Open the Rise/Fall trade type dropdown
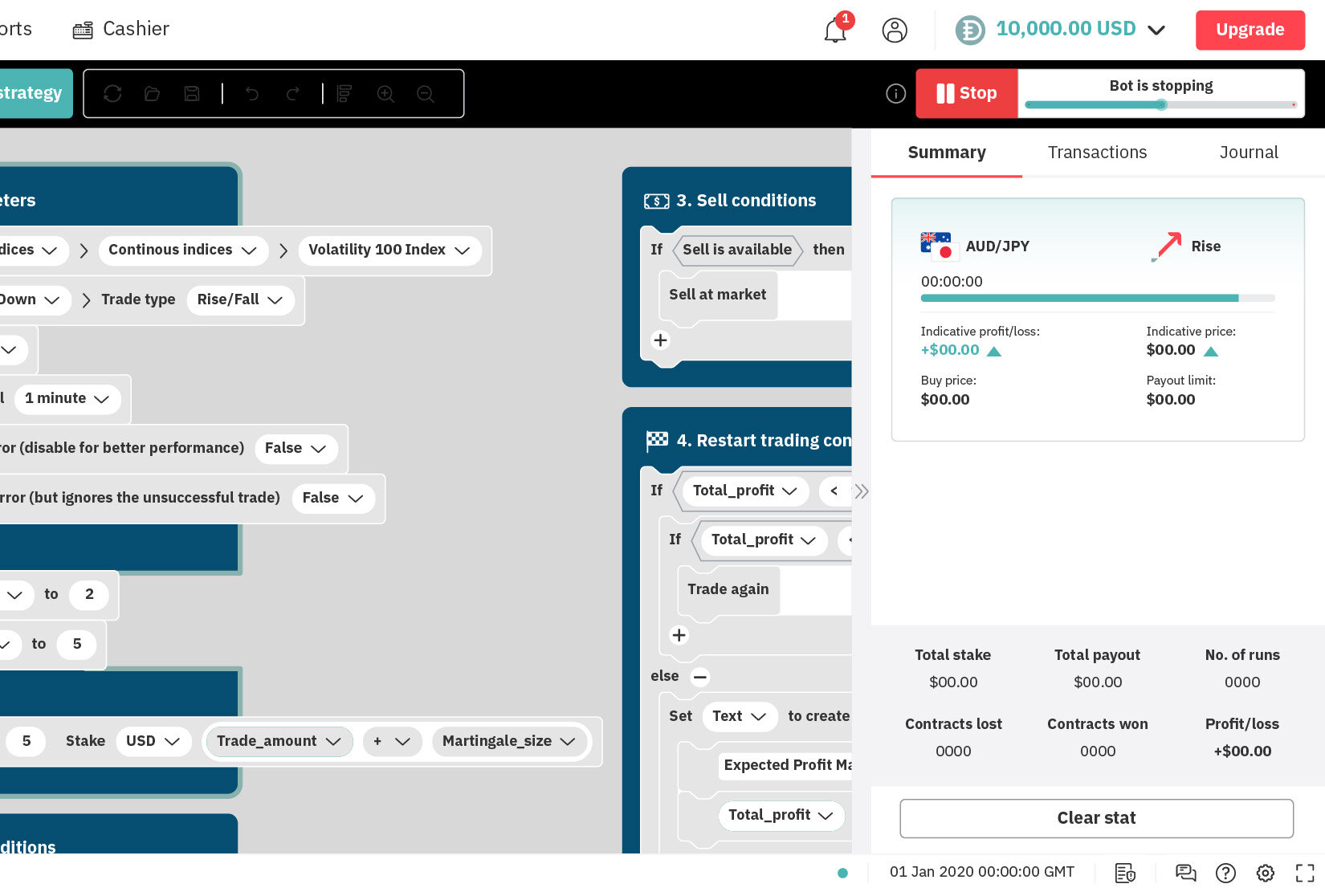1325x896 pixels. click(240, 299)
